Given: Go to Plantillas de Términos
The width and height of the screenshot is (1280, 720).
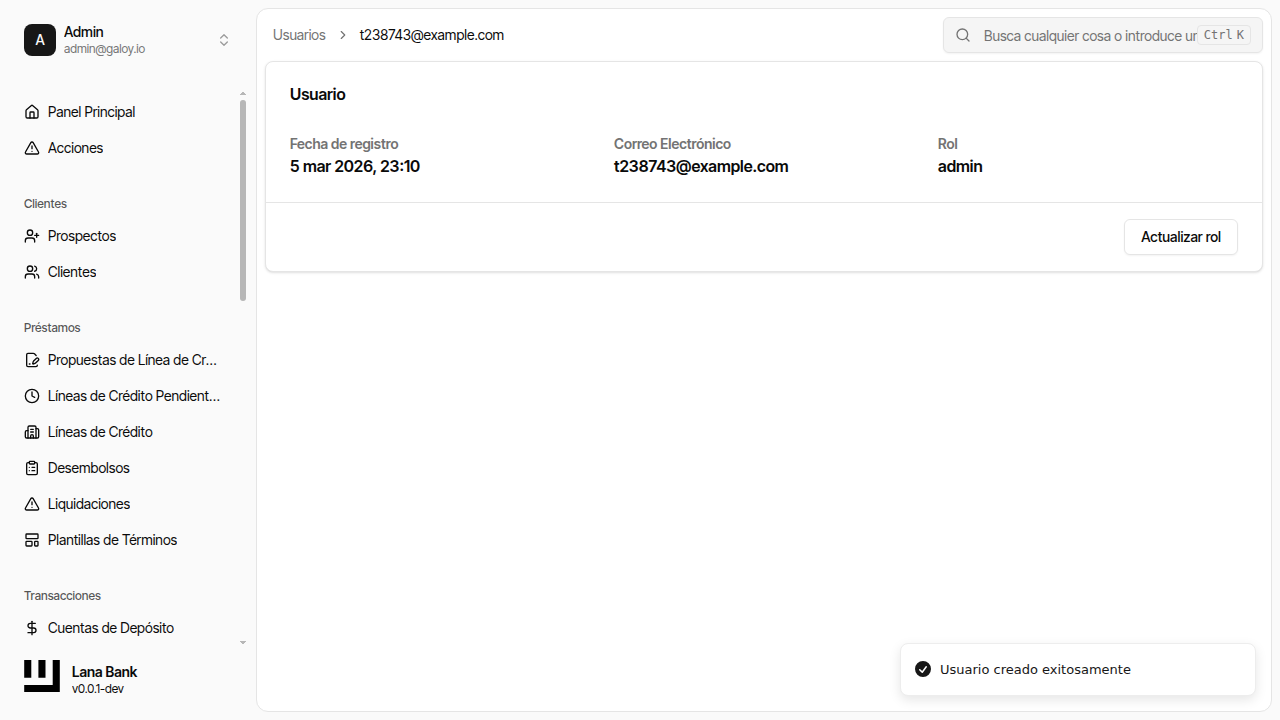Looking at the screenshot, I should (x=112, y=540).
